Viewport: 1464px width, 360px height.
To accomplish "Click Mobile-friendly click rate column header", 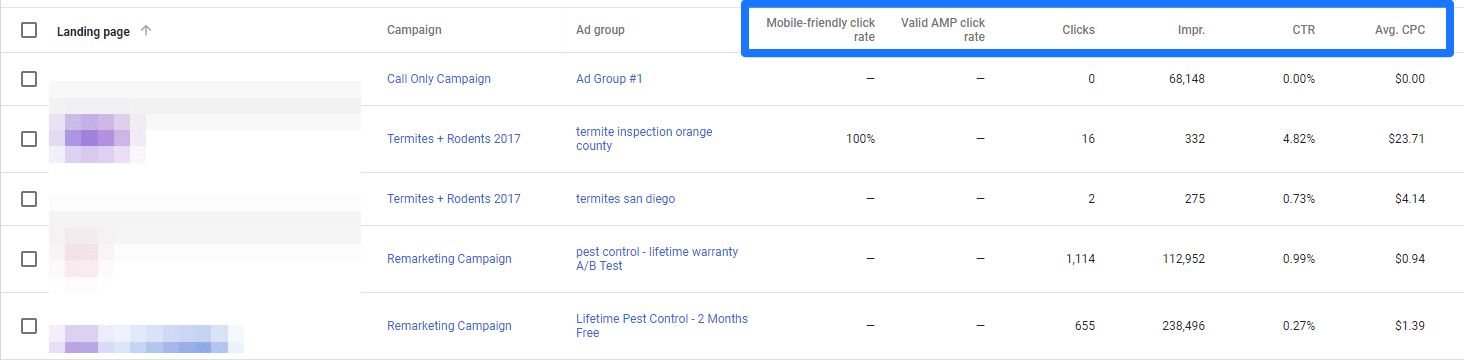I will point(820,30).
